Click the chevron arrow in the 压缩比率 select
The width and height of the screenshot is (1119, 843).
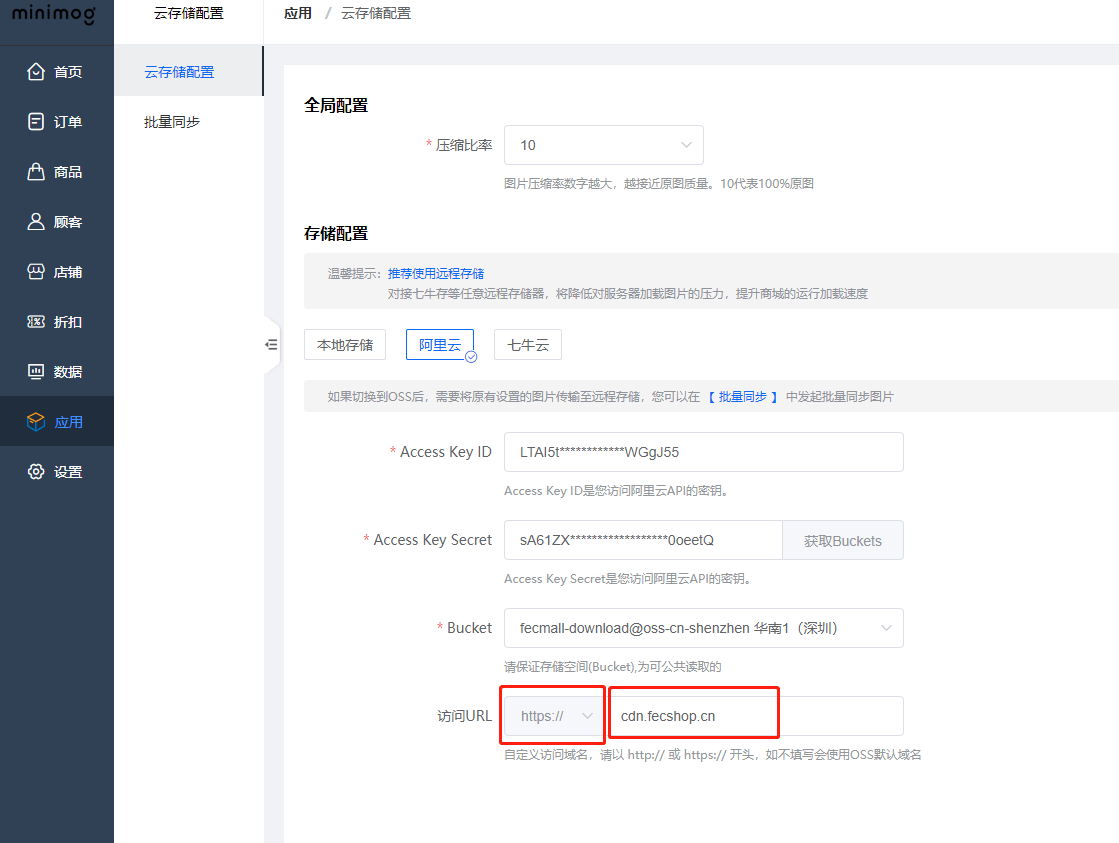tap(686, 145)
